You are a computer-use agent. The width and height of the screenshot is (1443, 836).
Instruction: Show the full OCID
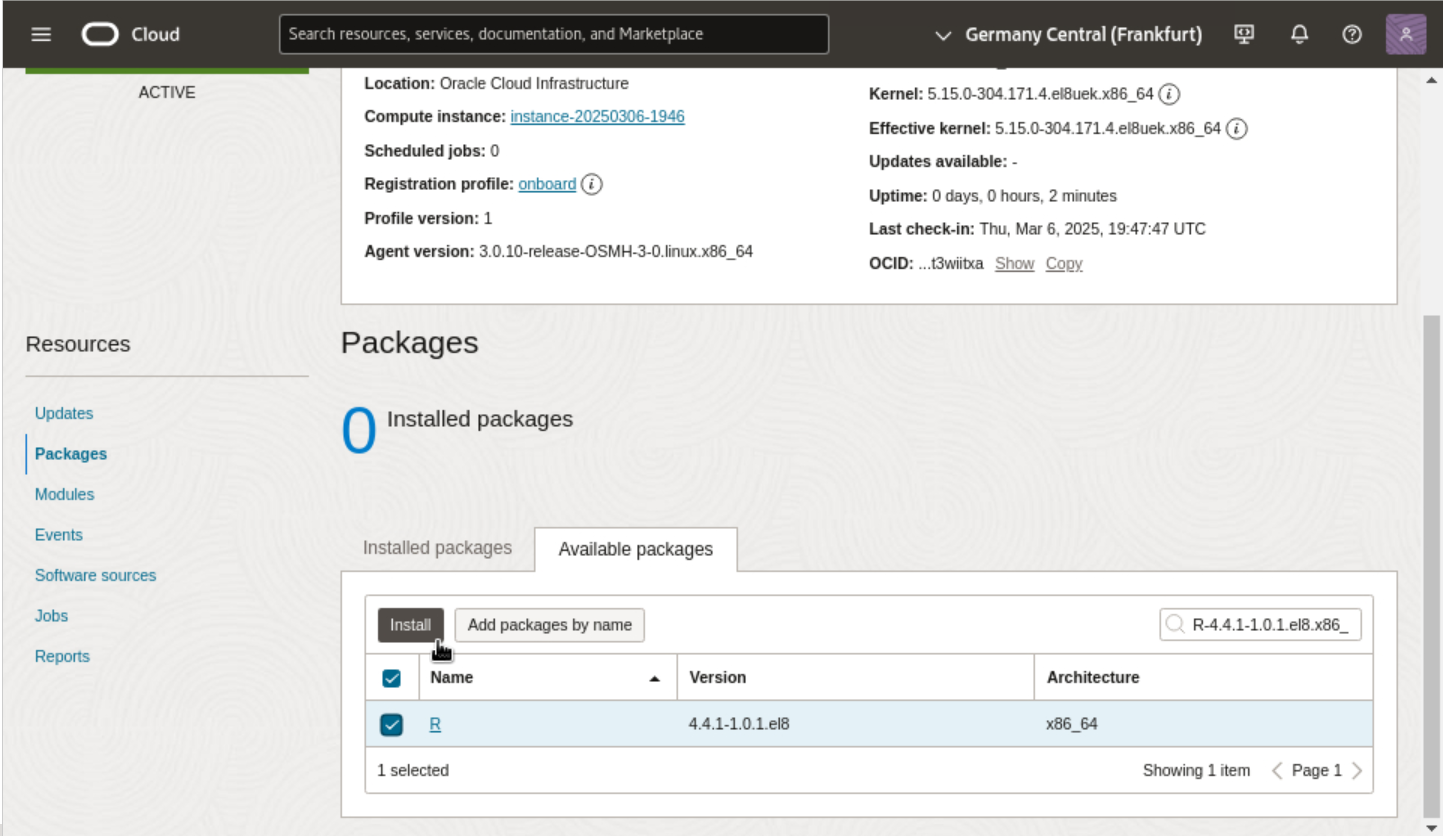pos(1015,264)
